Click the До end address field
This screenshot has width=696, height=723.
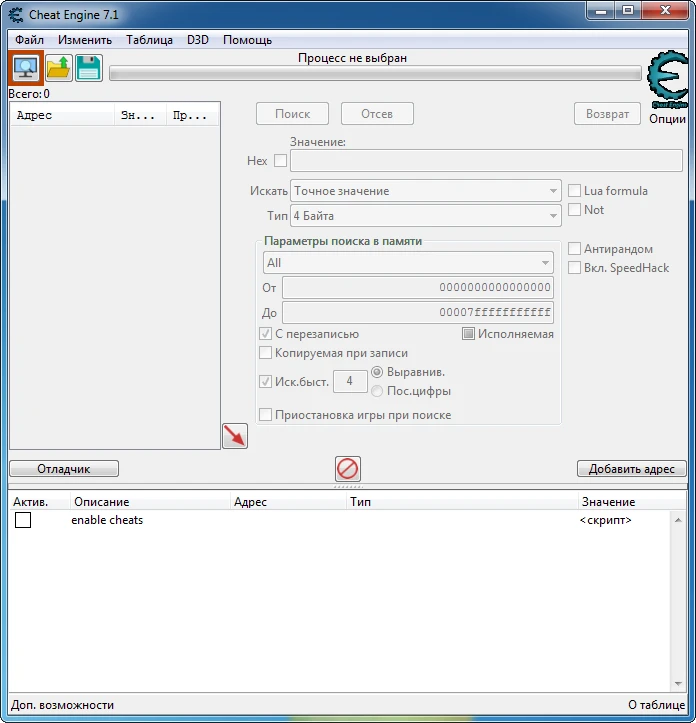[x=418, y=312]
